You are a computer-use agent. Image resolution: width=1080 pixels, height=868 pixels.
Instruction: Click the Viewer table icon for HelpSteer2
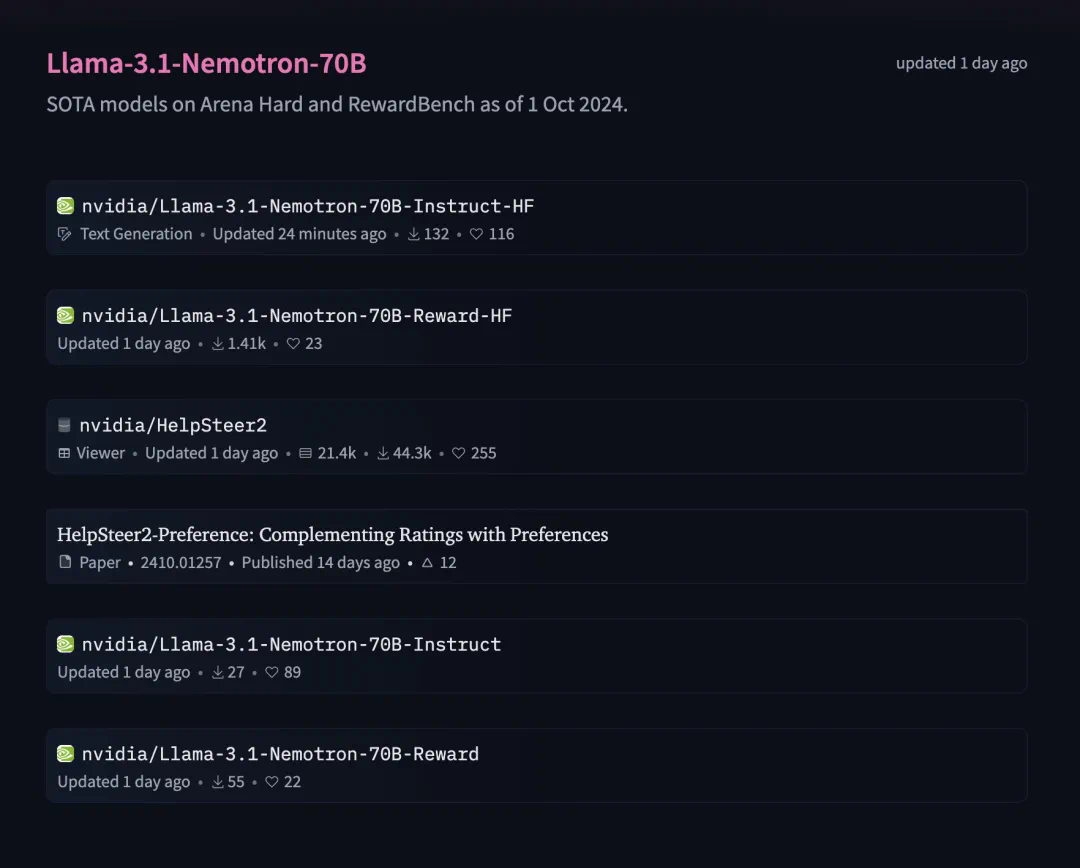[x=64, y=453]
